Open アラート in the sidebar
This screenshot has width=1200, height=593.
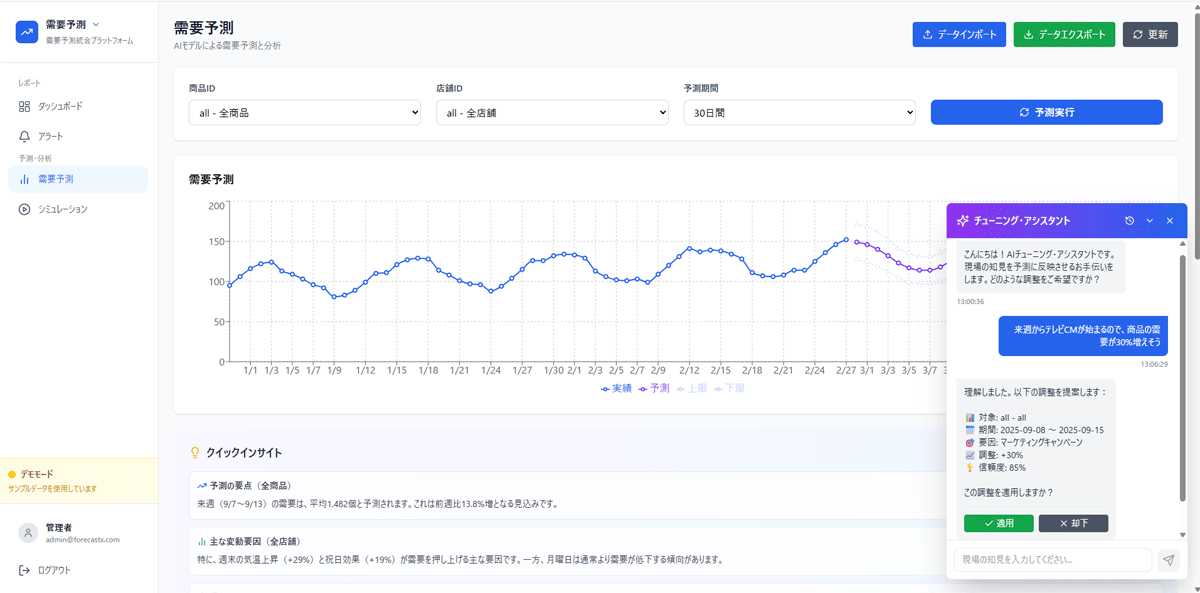point(78,136)
